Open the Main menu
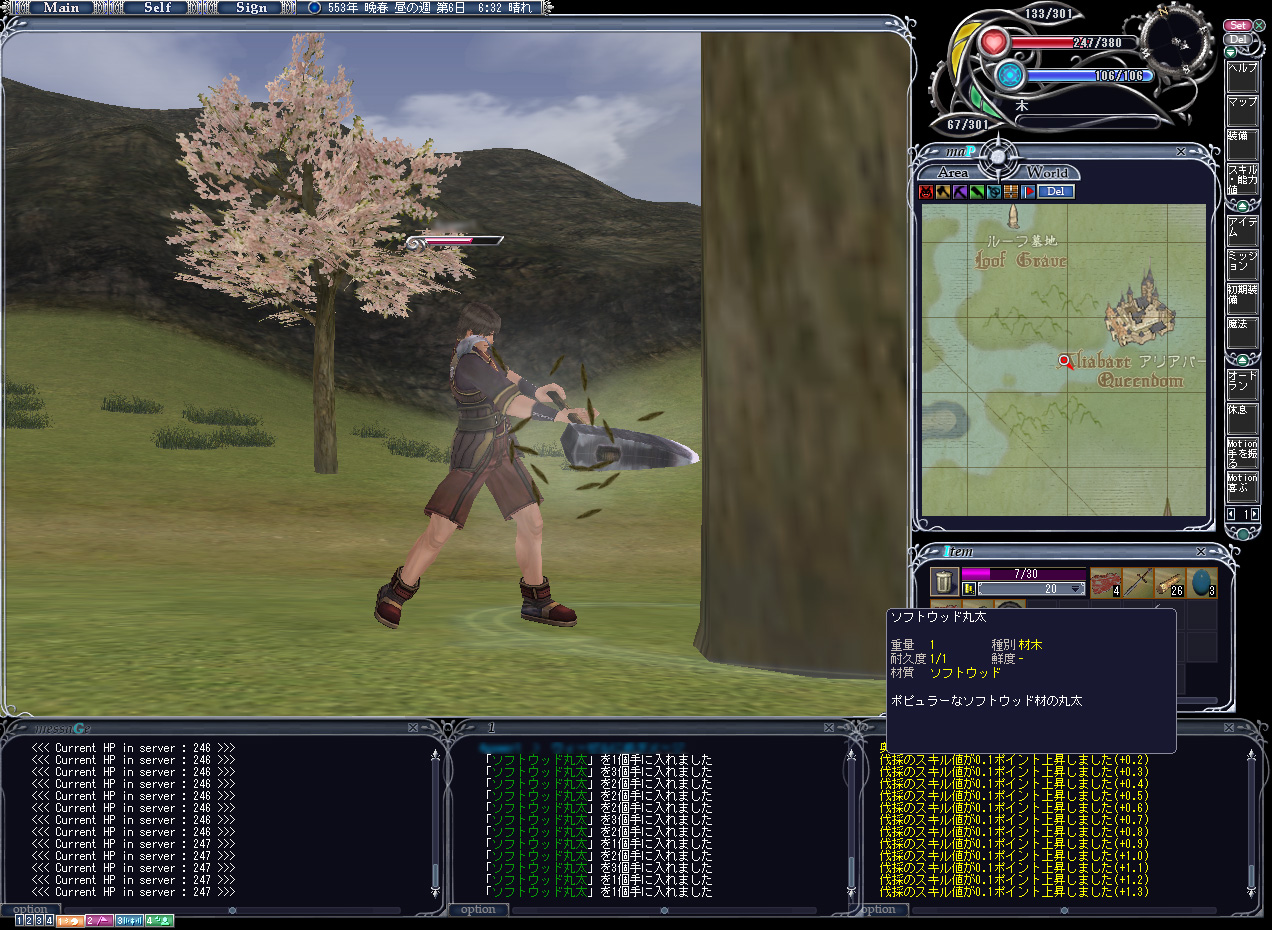The height and width of the screenshot is (930, 1272). point(61,7)
